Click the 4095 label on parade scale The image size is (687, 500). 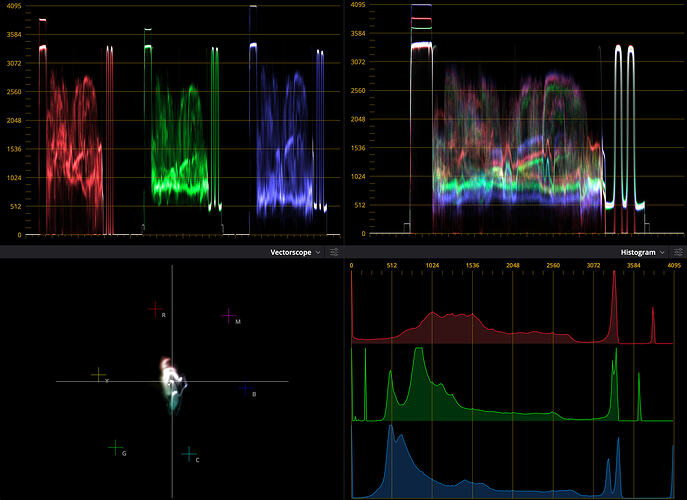coord(14,7)
